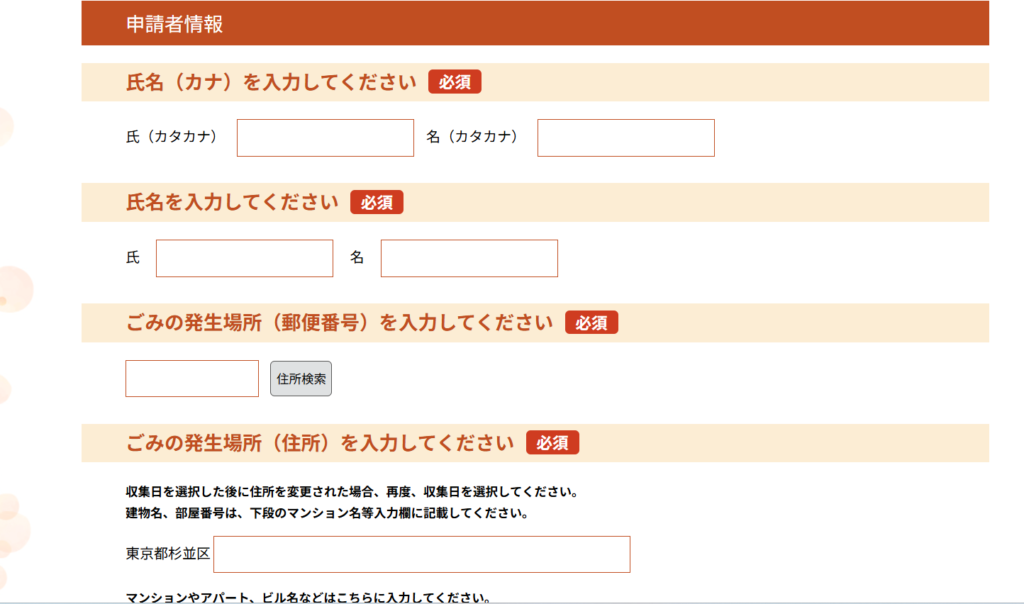
Task: Click the 必須 badge beside the 住所 heading
Action: (553, 443)
